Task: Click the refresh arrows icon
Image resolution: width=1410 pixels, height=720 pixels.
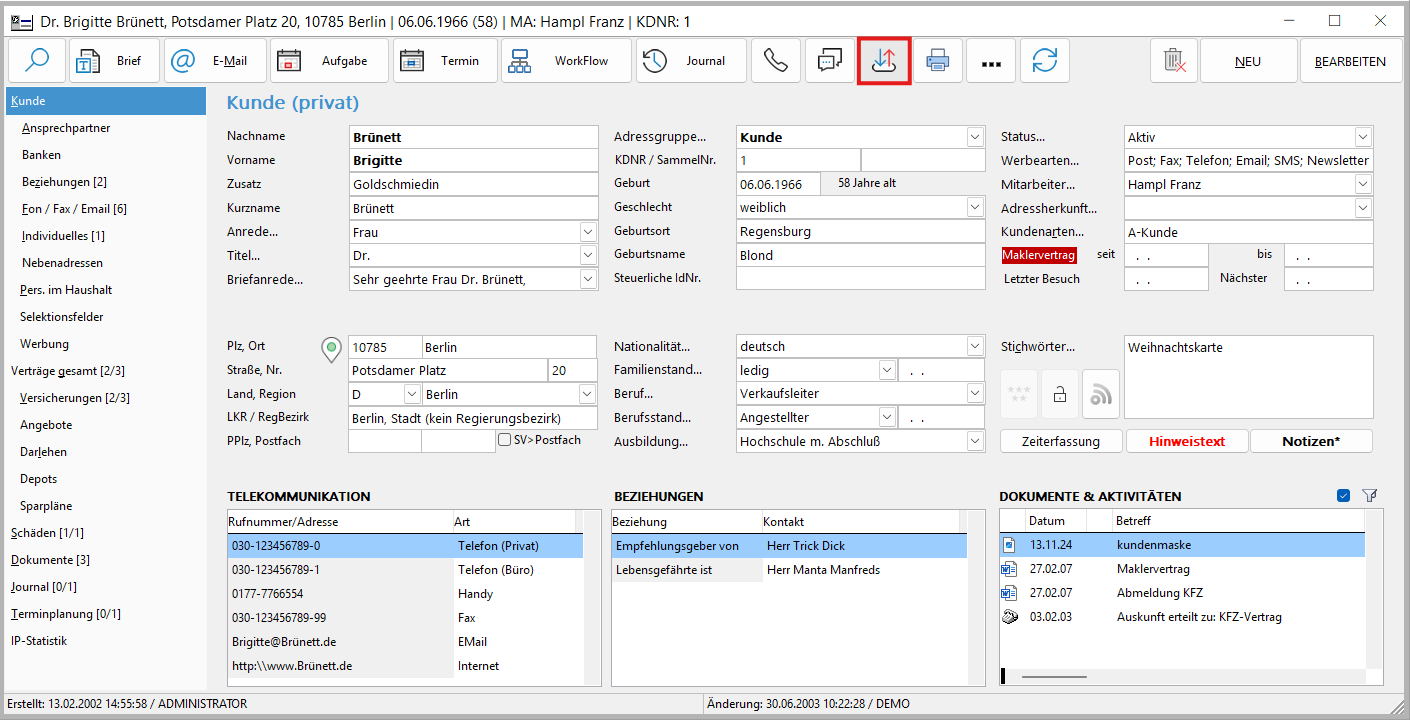Action: point(1045,61)
